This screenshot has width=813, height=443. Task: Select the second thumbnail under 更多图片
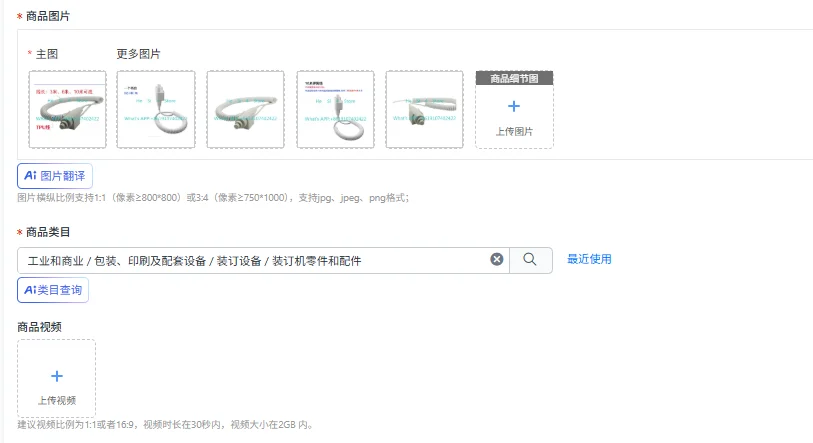pos(245,109)
